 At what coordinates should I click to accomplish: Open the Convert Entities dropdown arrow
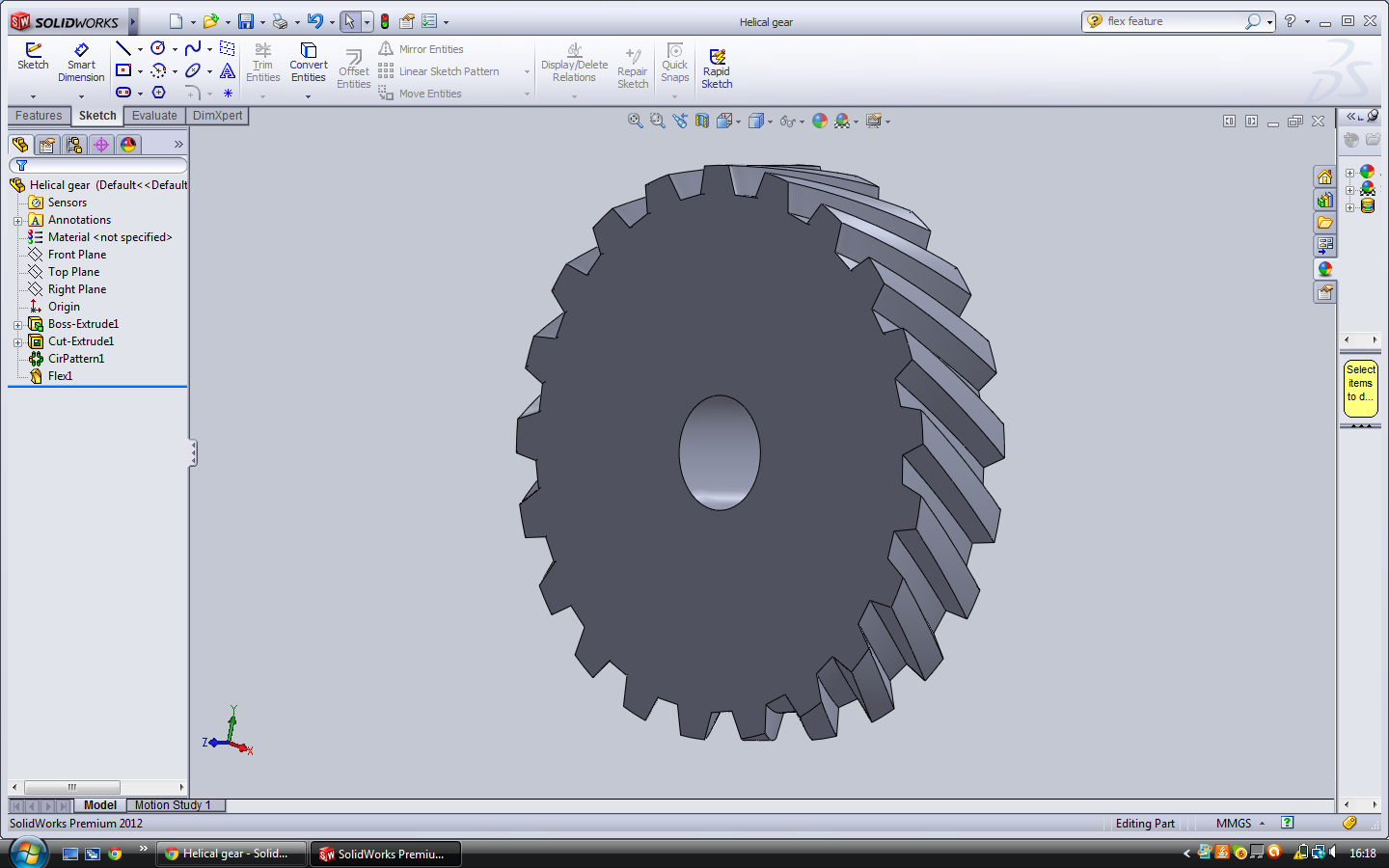[x=309, y=95]
